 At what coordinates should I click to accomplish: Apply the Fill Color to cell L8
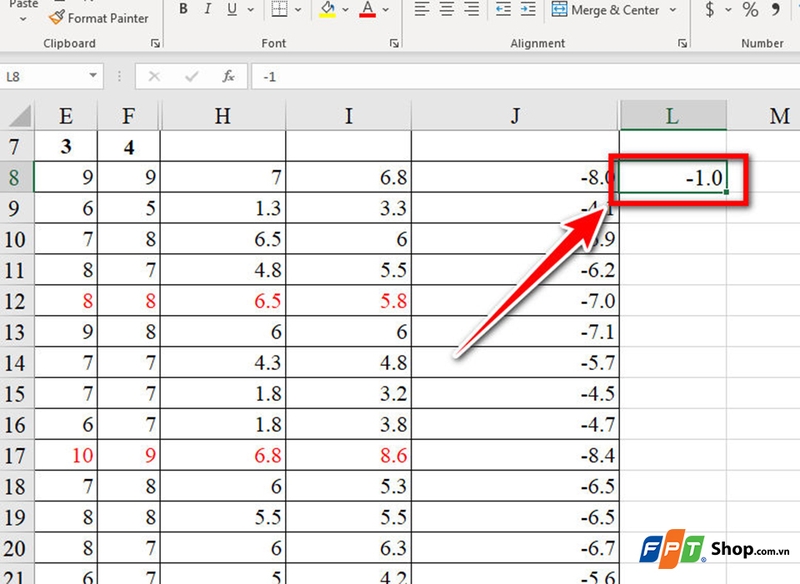(x=327, y=9)
